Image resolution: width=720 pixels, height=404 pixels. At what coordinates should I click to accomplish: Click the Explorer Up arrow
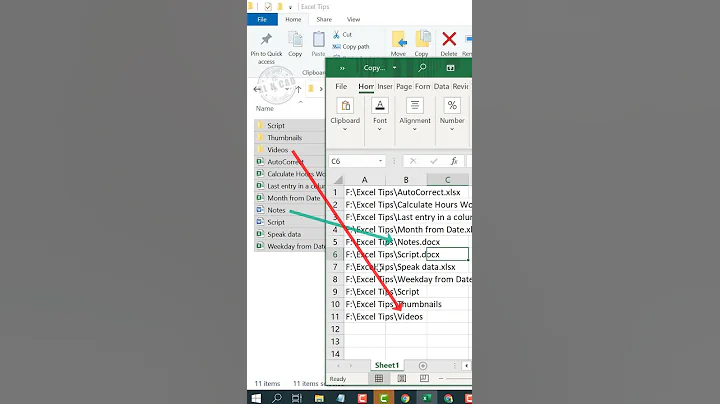coord(298,89)
